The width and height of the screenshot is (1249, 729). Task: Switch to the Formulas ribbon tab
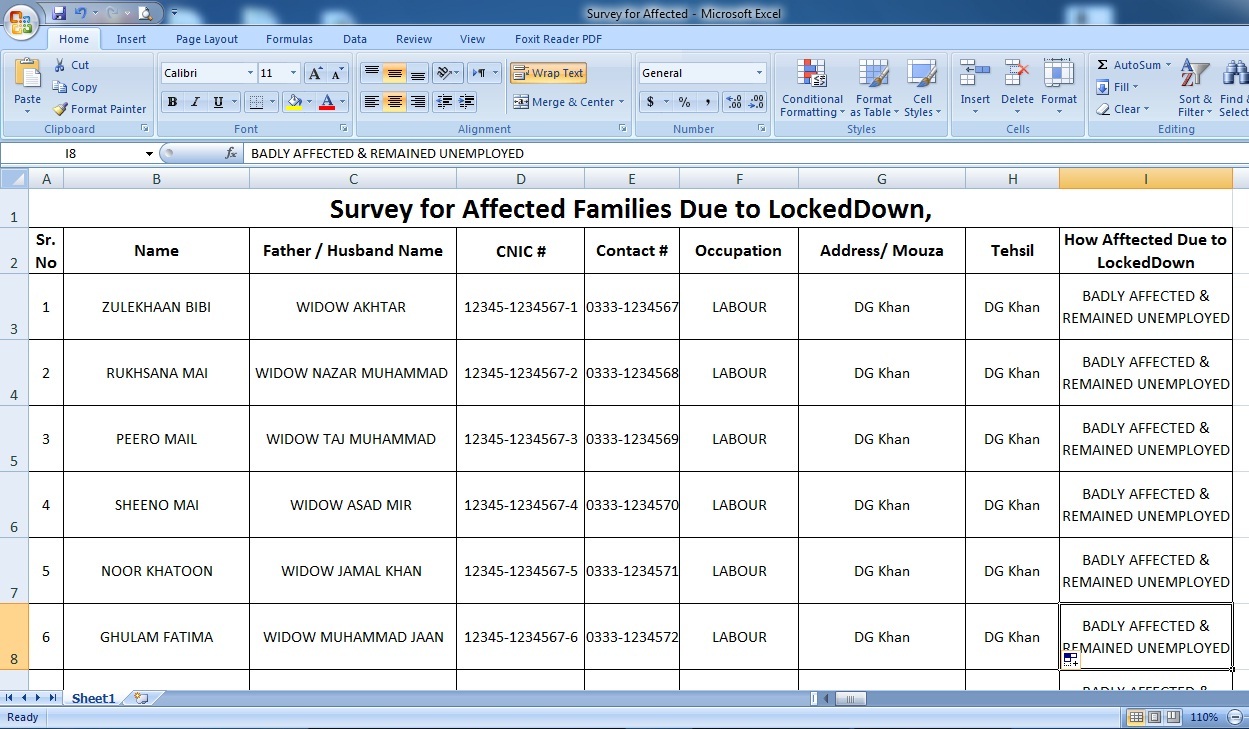click(289, 39)
